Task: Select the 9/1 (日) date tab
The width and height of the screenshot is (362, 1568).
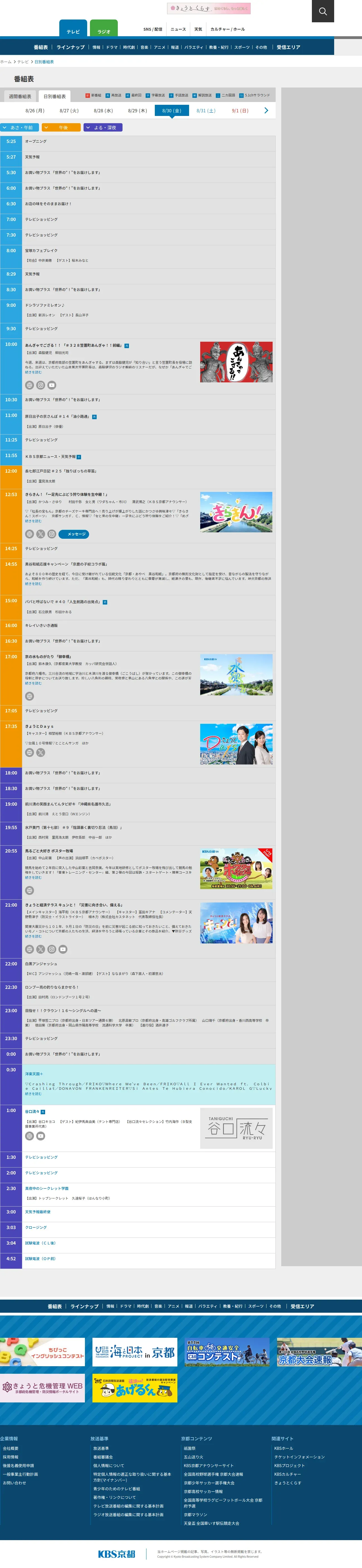Action: [240, 111]
